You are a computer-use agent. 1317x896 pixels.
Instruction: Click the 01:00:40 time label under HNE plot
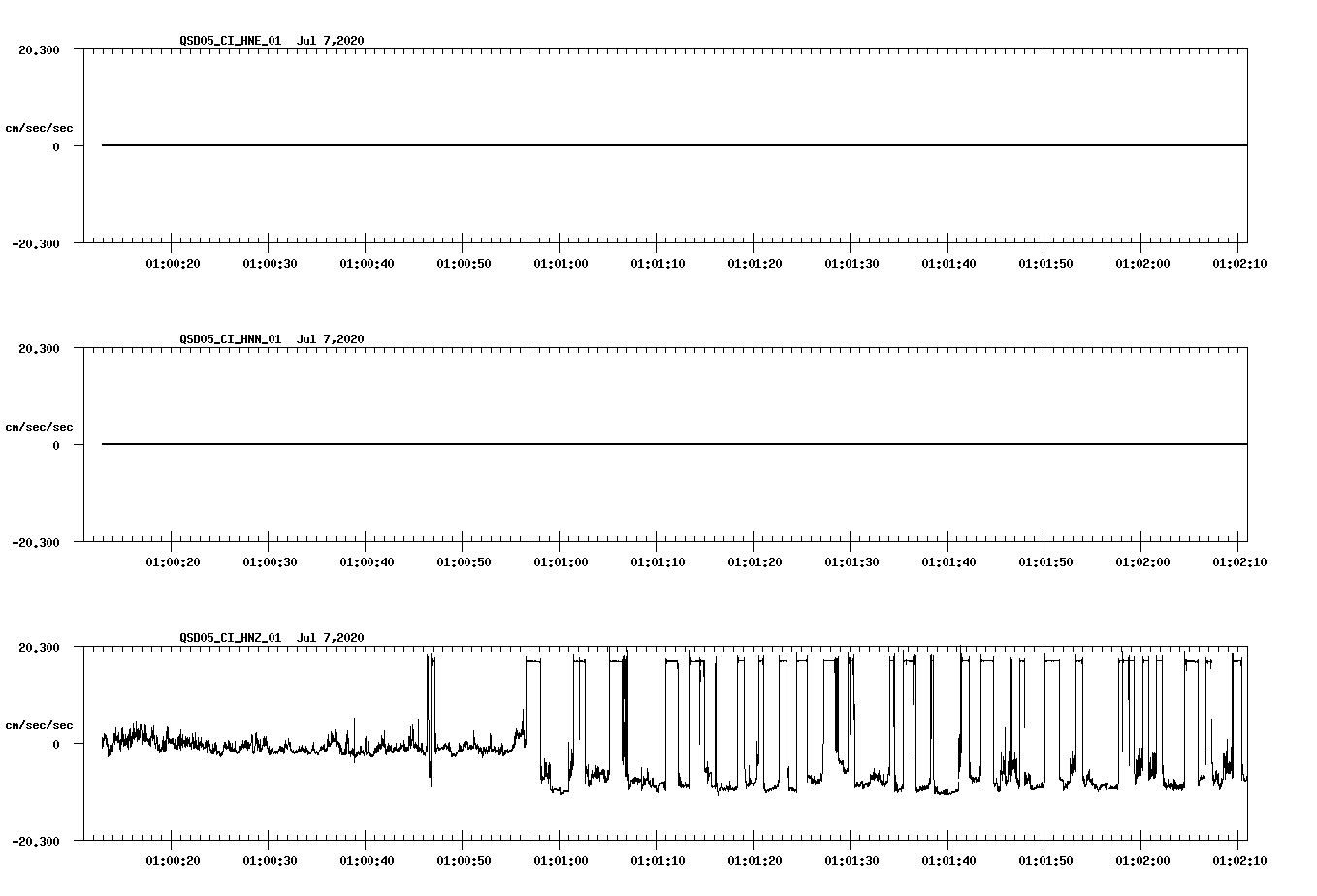pos(367,263)
